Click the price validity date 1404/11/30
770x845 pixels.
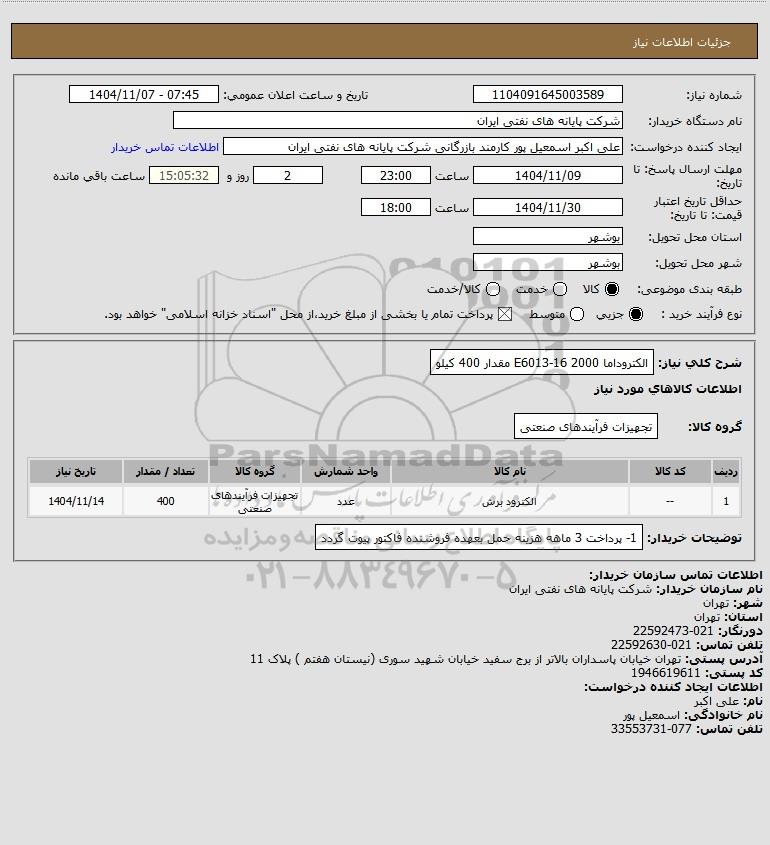[547, 207]
